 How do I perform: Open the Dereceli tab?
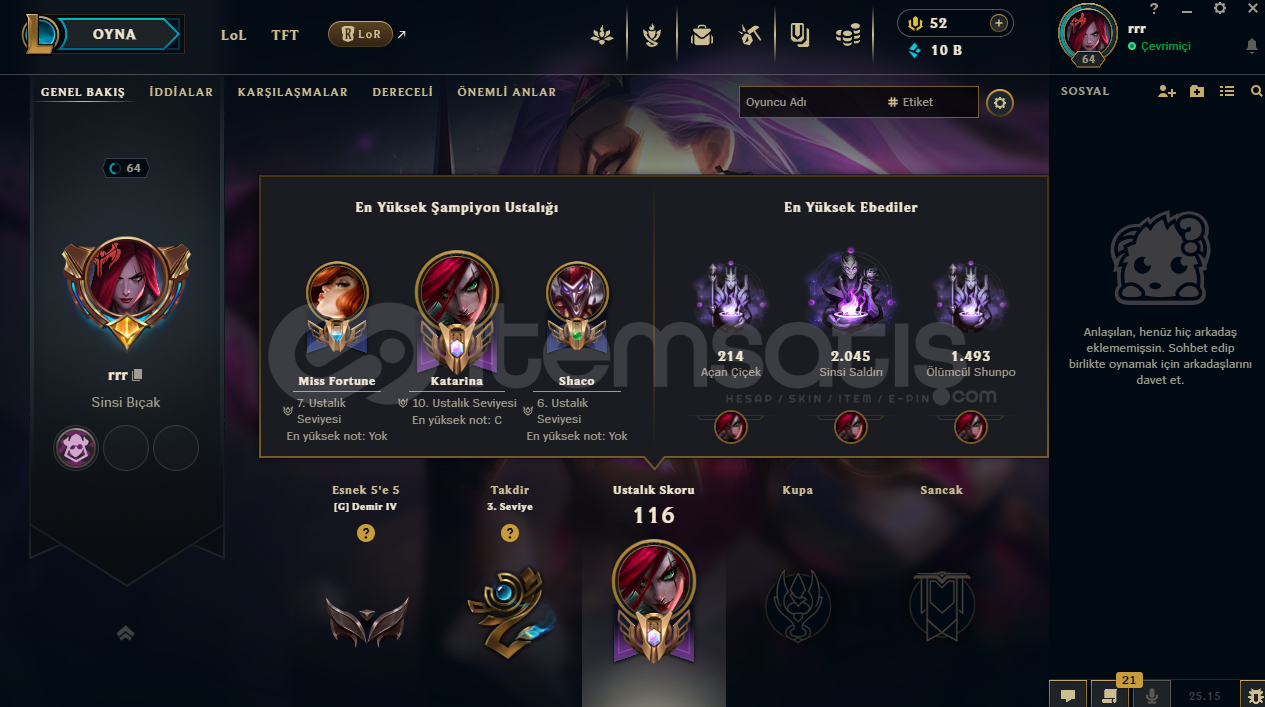click(403, 92)
